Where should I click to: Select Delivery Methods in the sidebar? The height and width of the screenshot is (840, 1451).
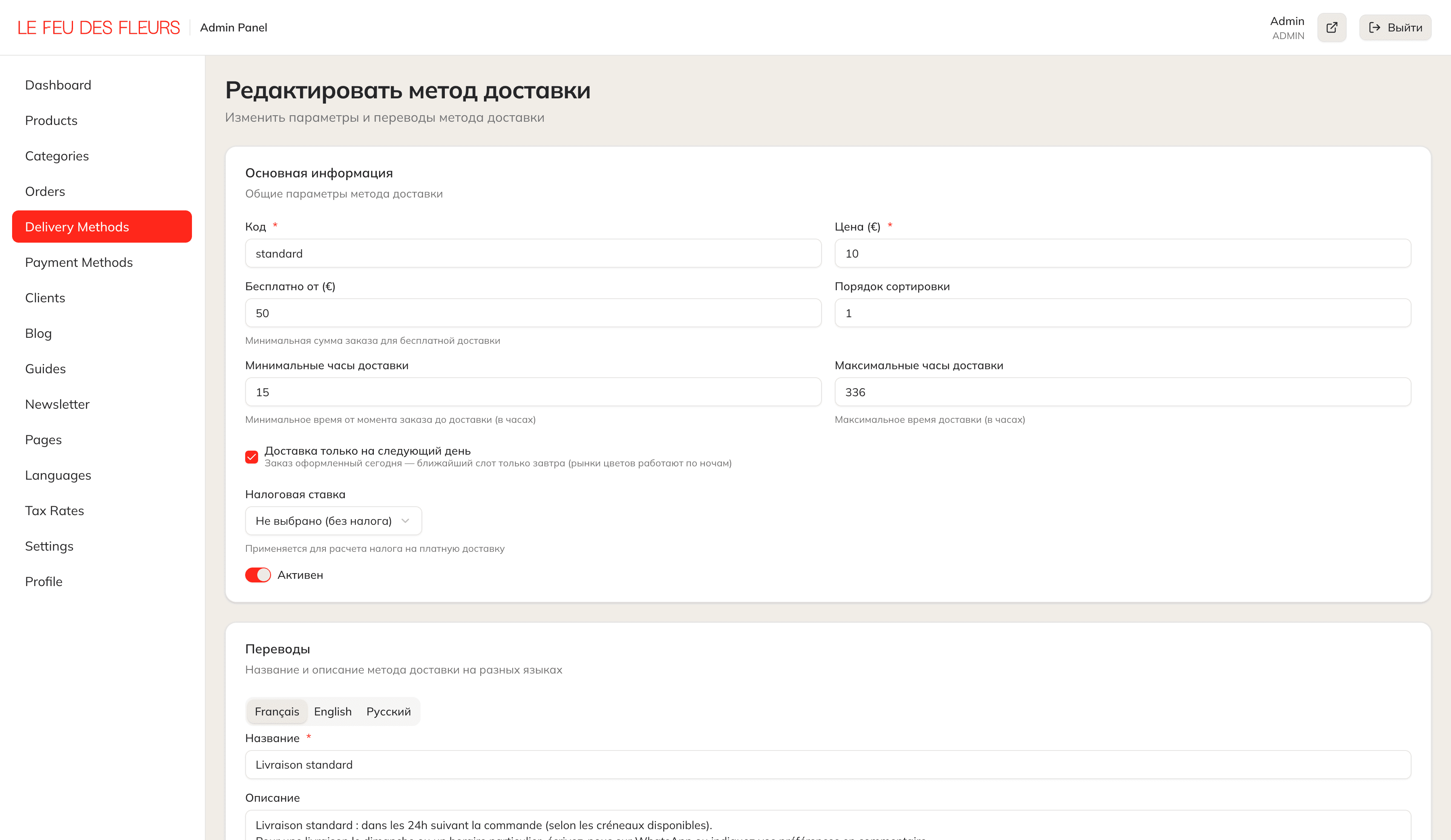[77, 226]
